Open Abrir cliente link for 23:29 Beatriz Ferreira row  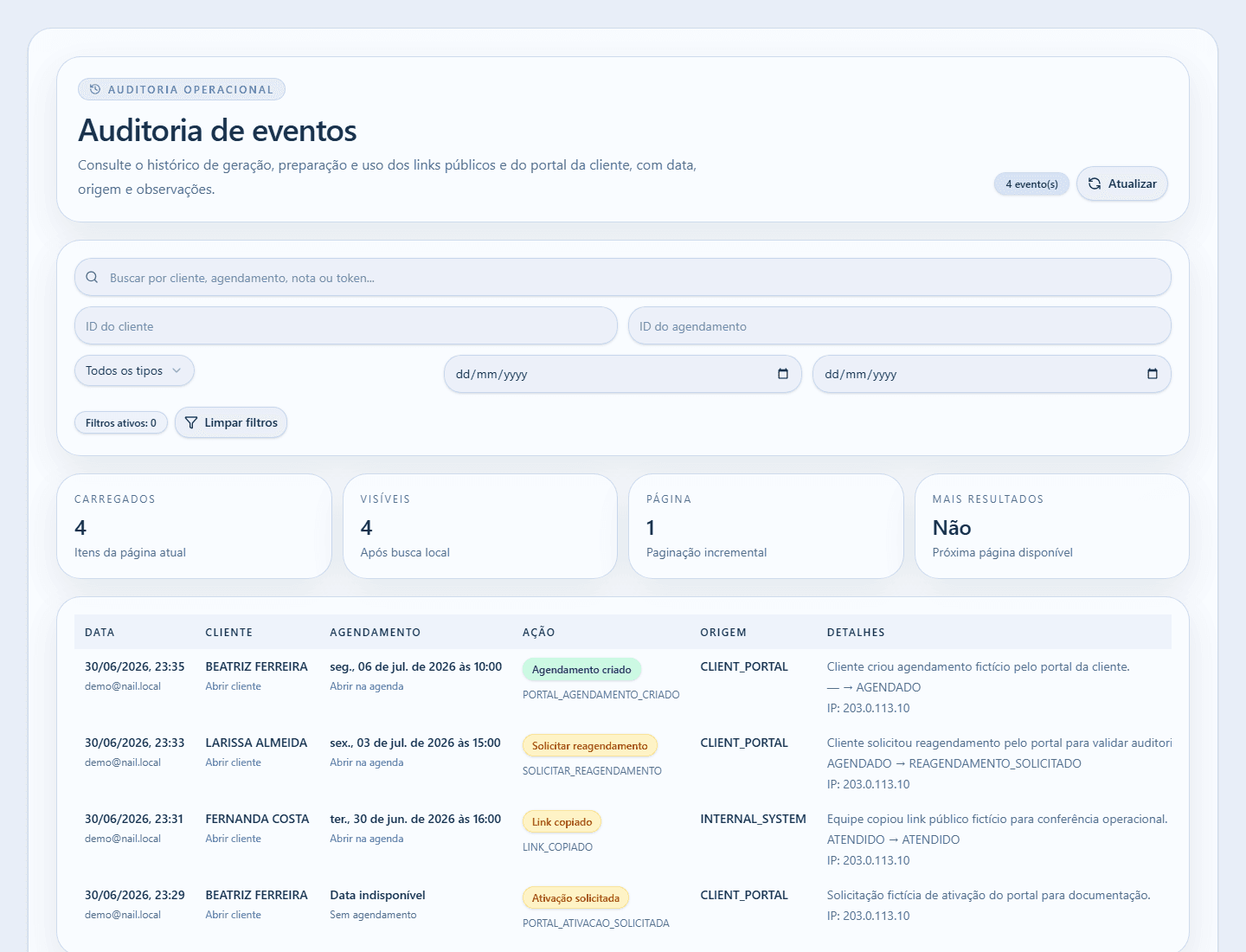pos(233,915)
